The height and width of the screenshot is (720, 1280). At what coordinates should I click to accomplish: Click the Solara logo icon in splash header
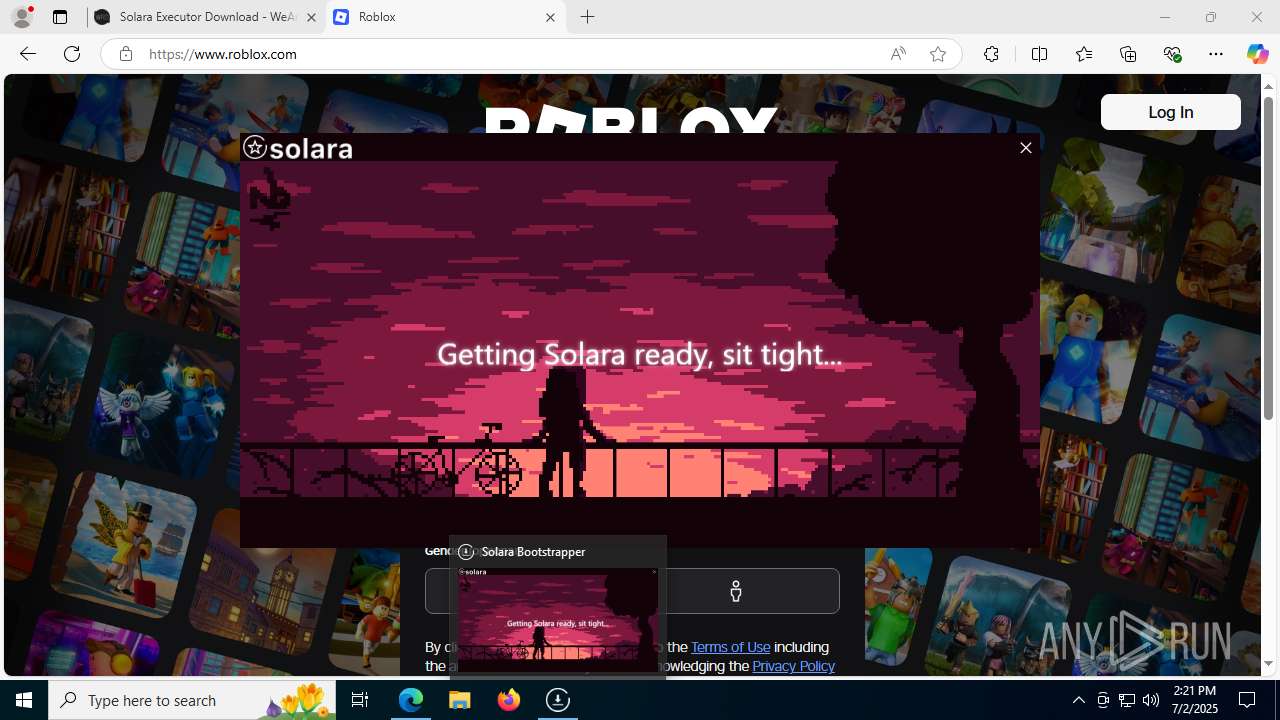click(x=255, y=148)
